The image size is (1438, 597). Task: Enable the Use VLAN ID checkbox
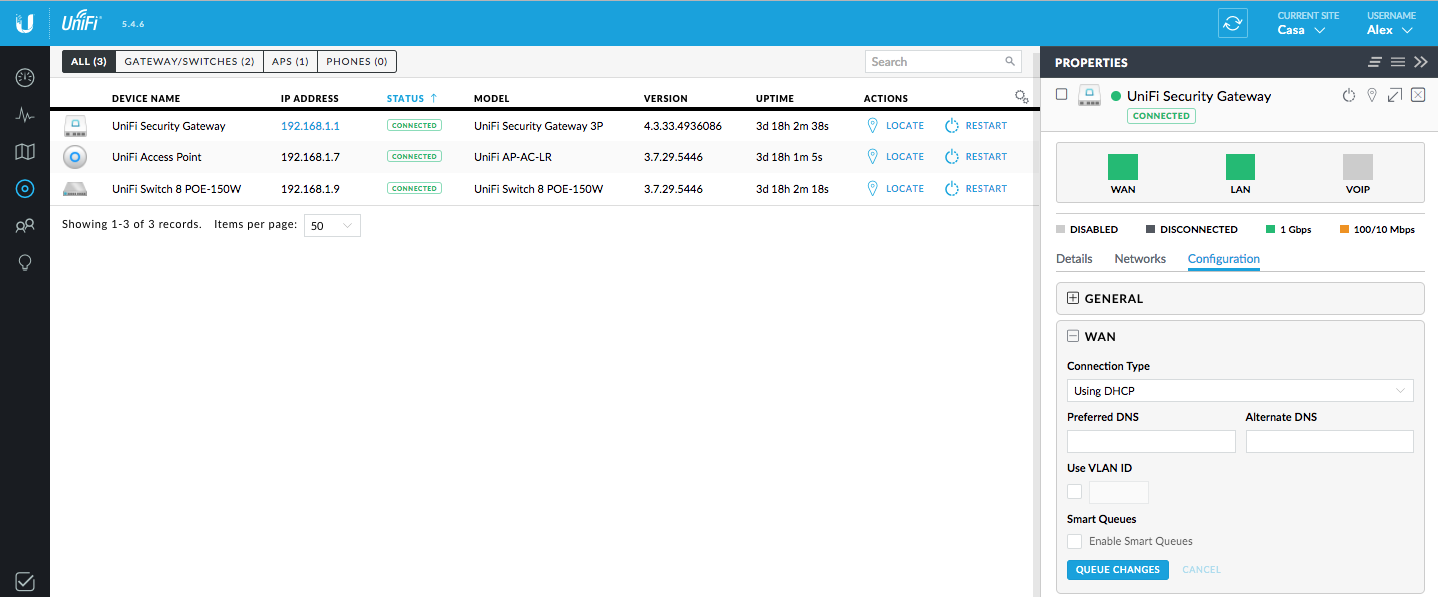pyautogui.click(x=1074, y=491)
